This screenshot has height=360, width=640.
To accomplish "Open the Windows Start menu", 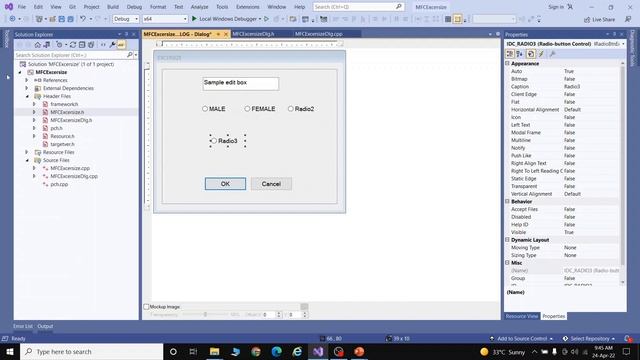I will point(10,351).
